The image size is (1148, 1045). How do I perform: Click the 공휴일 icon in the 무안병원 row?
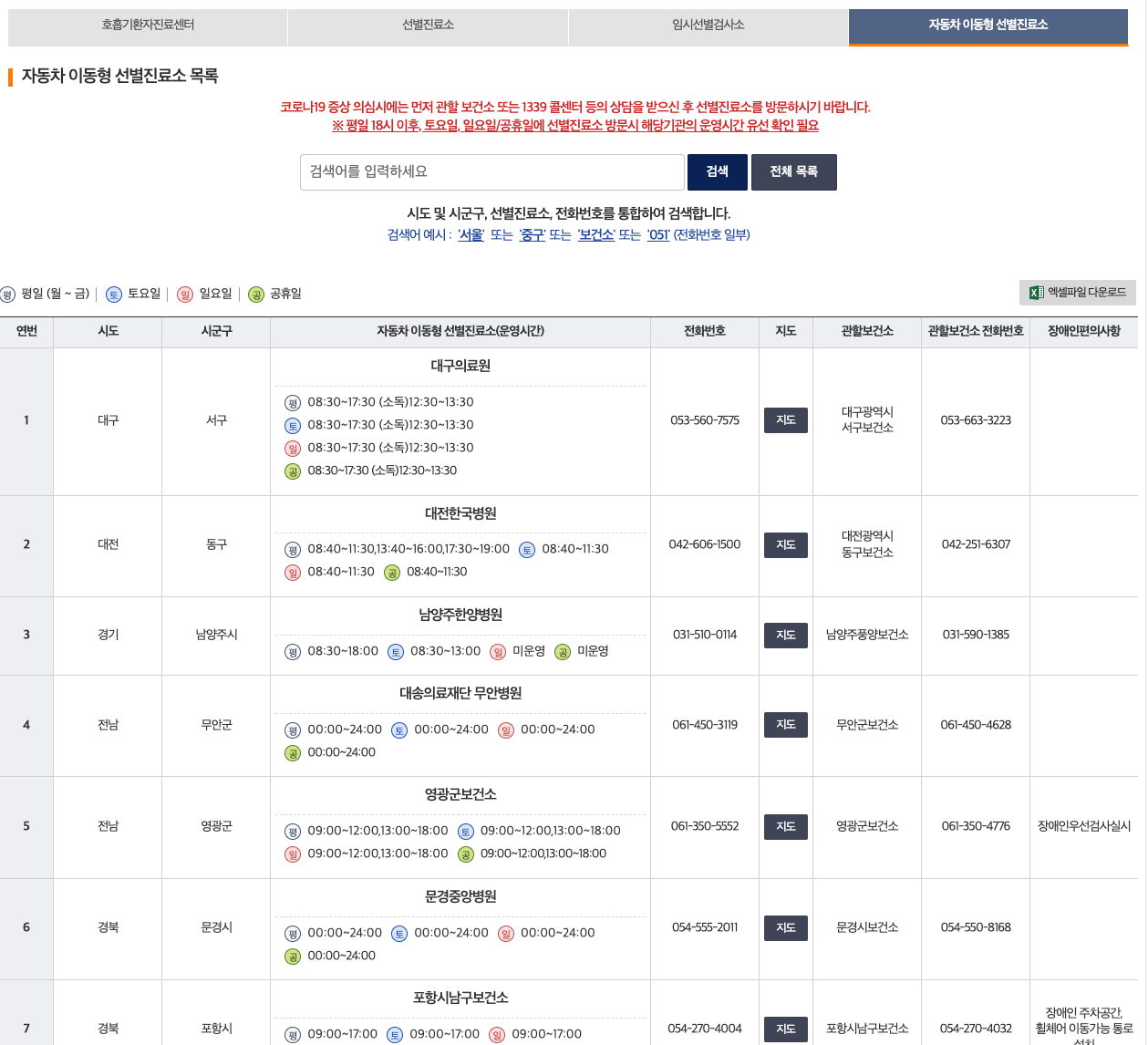pyautogui.click(x=293, y=753)
